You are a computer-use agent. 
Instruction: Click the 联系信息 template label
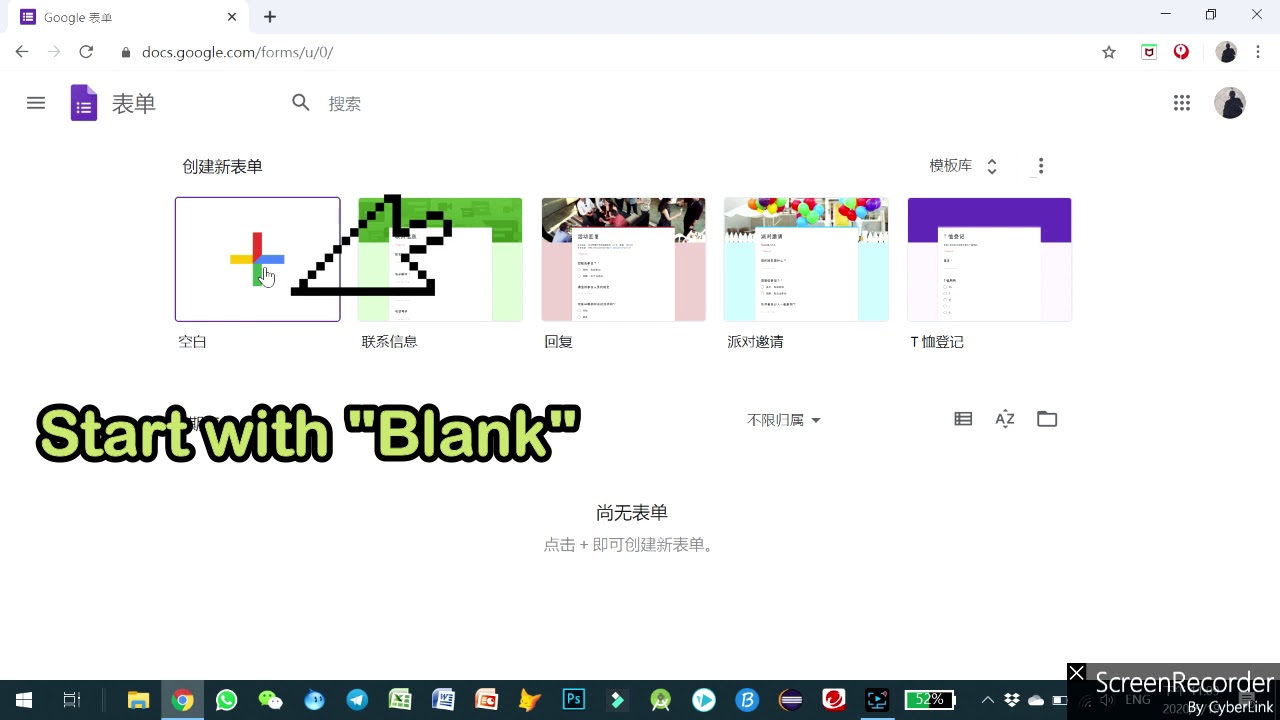[389, 342]
